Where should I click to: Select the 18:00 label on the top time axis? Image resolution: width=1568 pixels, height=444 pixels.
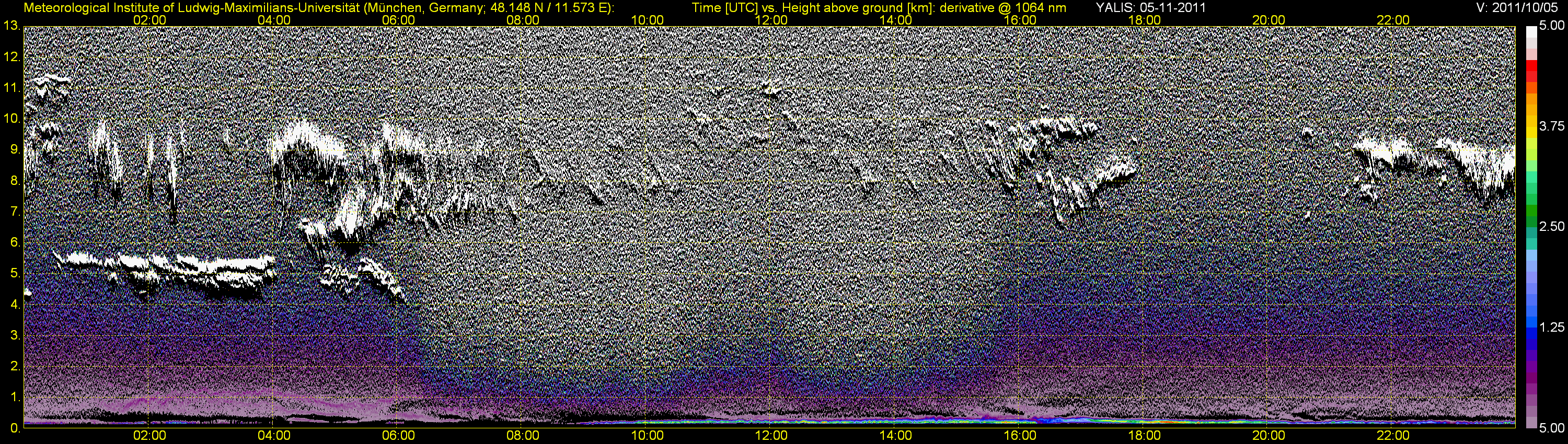[1144, 20]
